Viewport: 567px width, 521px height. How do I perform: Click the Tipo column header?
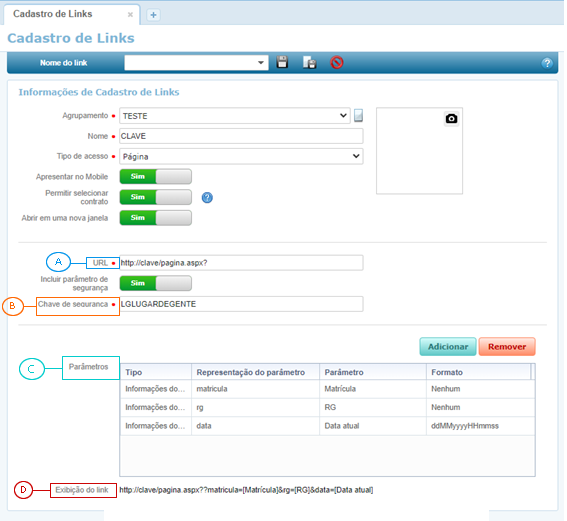pos(156,372)
